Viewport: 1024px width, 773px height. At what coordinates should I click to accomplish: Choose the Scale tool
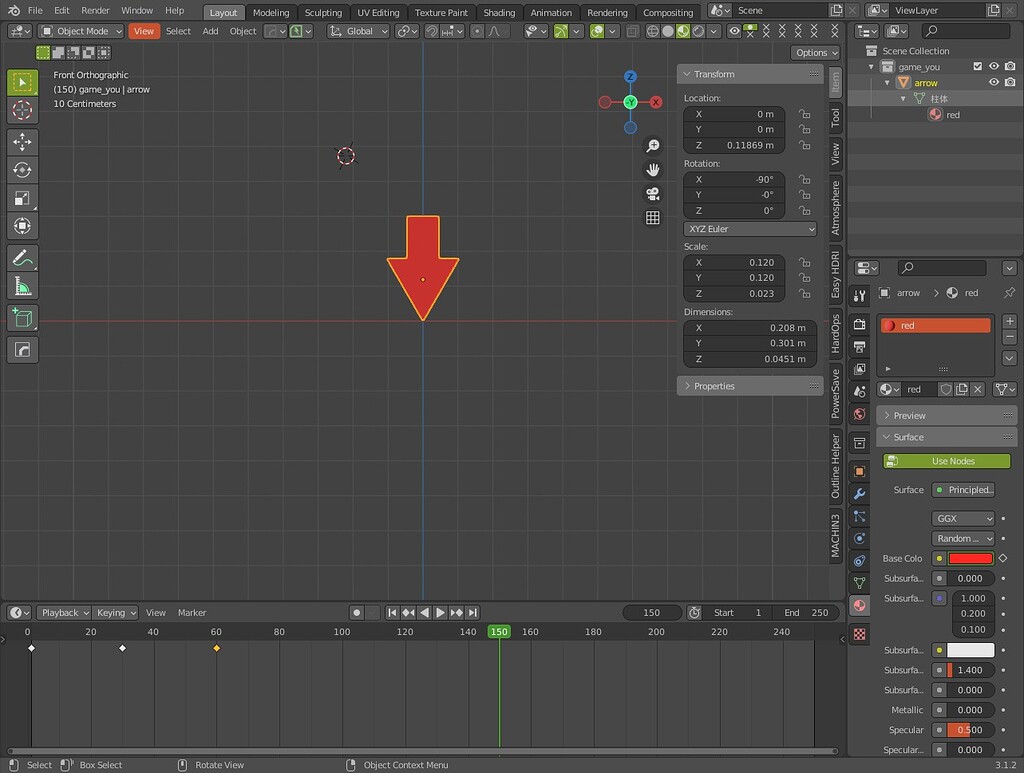pos(22,198)
